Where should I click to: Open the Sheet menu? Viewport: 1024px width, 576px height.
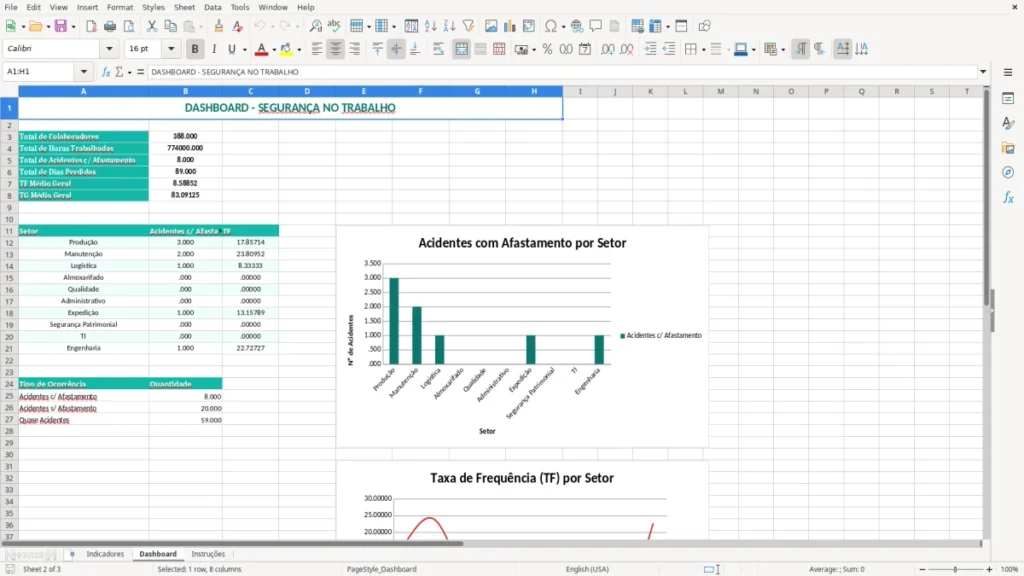tap(184, 7)
